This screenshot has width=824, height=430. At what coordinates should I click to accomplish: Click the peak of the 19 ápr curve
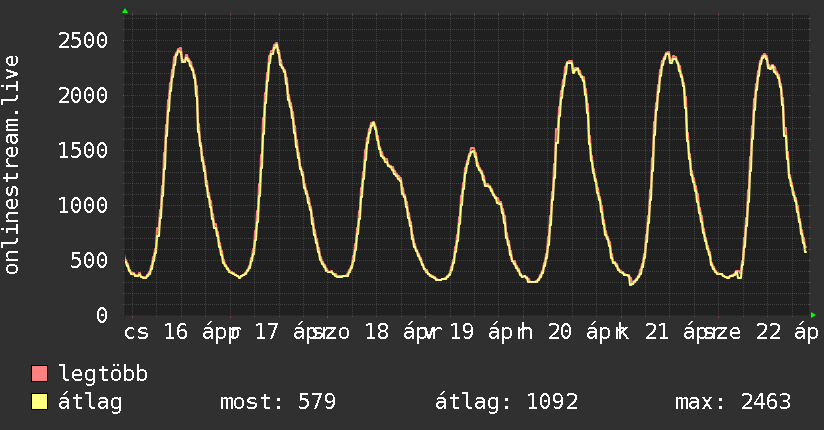tap(472, 150)
